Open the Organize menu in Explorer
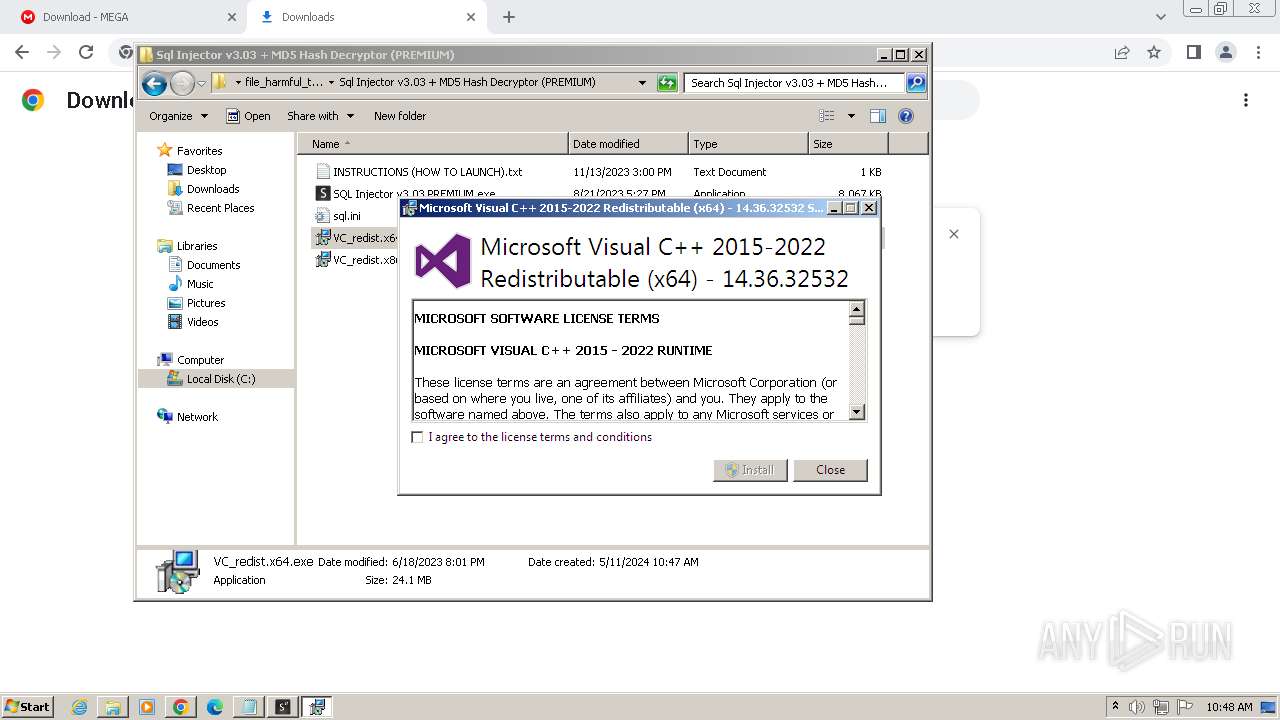Image resolution: width=1280 pixels, height=720 pixels. [178, 116]
